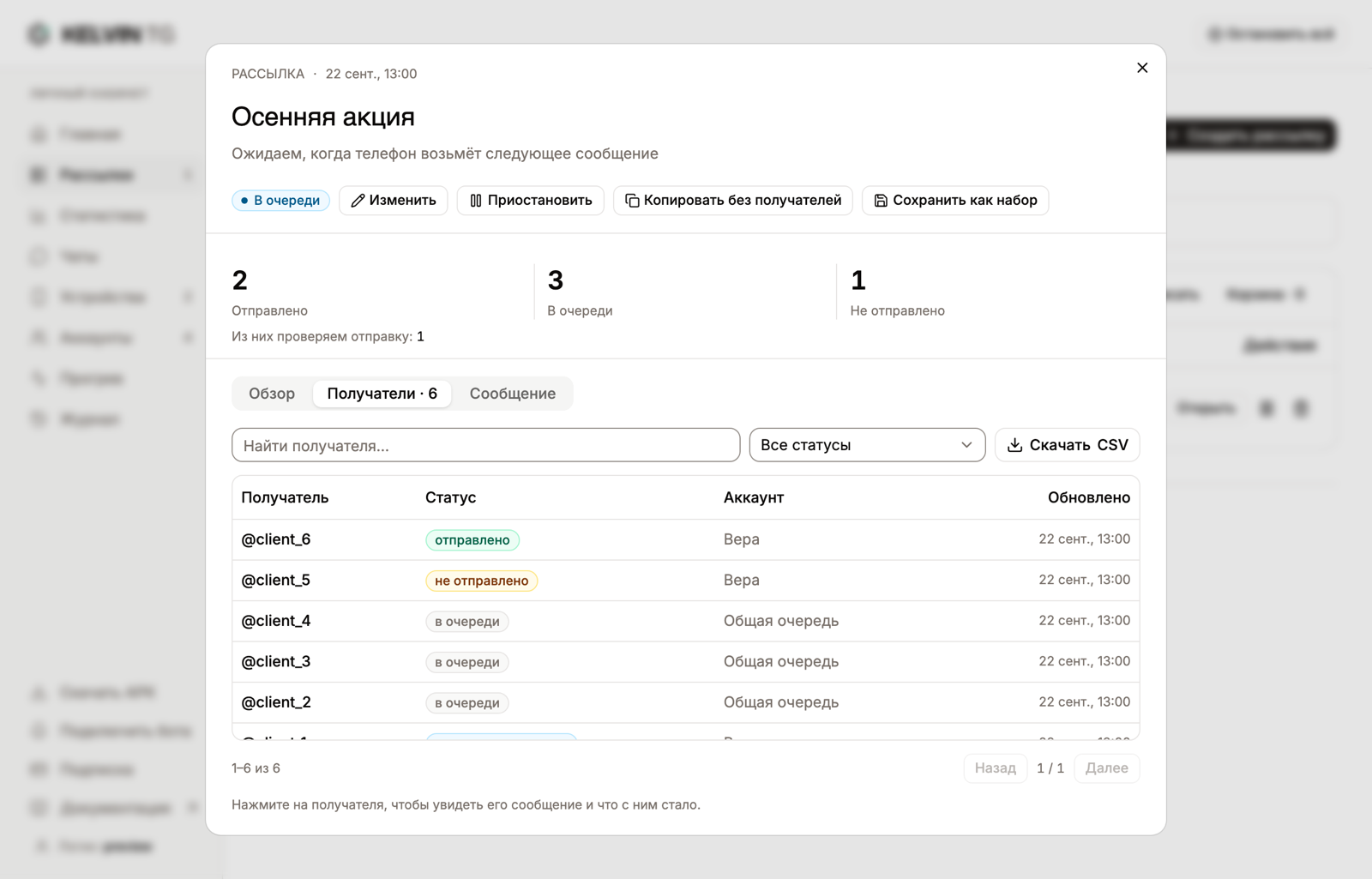Open recipient @client_5 row
Screen dimensions: 1372x879
[x=685, y=581]
